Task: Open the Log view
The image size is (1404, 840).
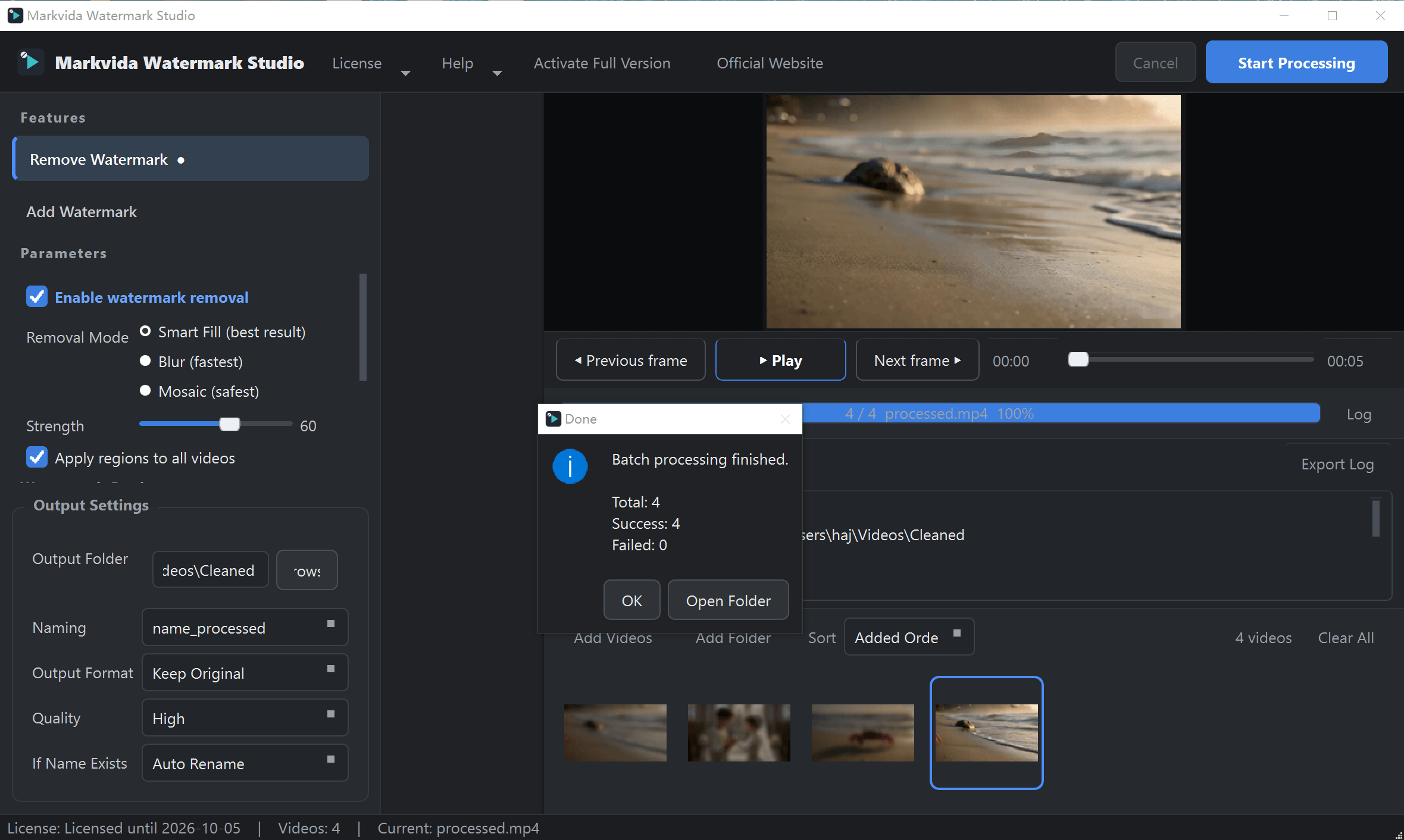Action: click(1359, 414)
